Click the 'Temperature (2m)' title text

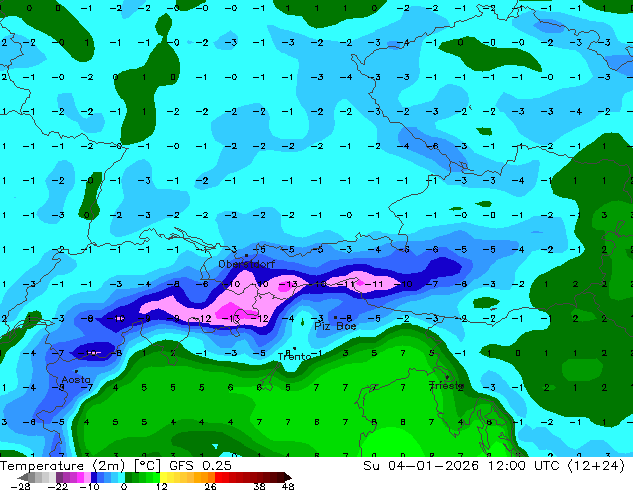62,466
